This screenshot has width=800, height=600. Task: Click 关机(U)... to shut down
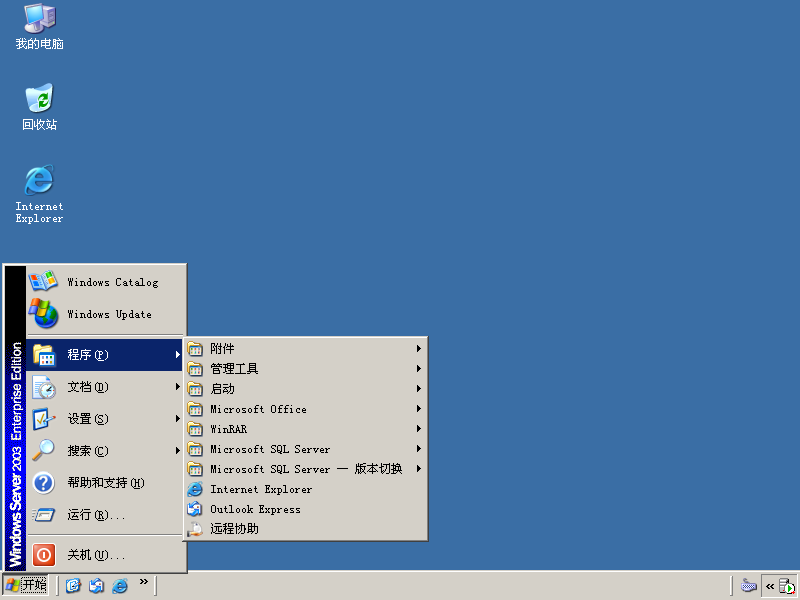(106, 555)
